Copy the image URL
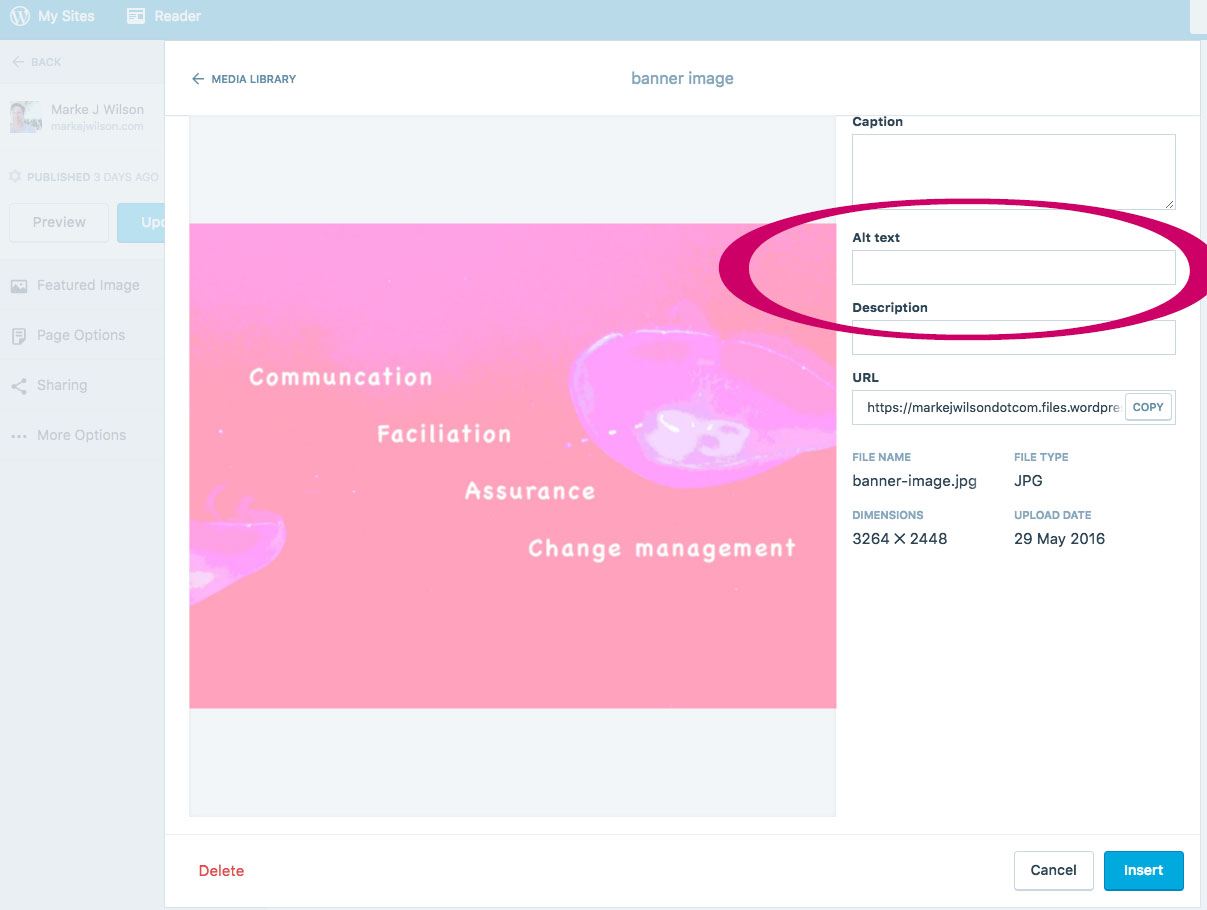1207x910 pixels. coord(1148,407)
